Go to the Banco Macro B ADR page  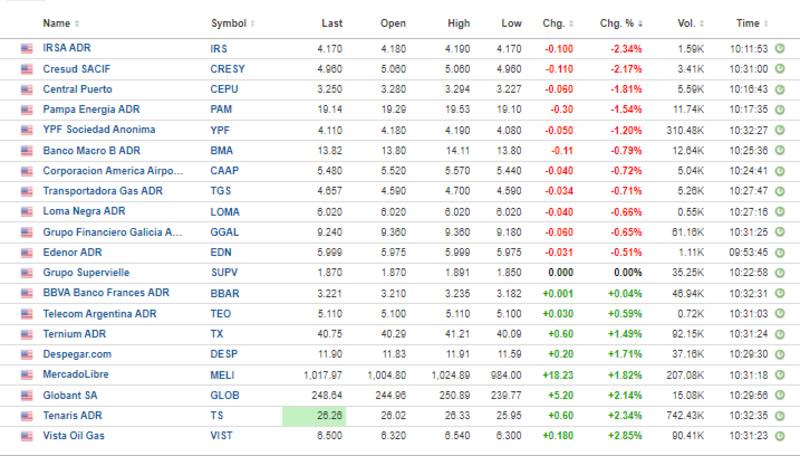coord(91,150)
